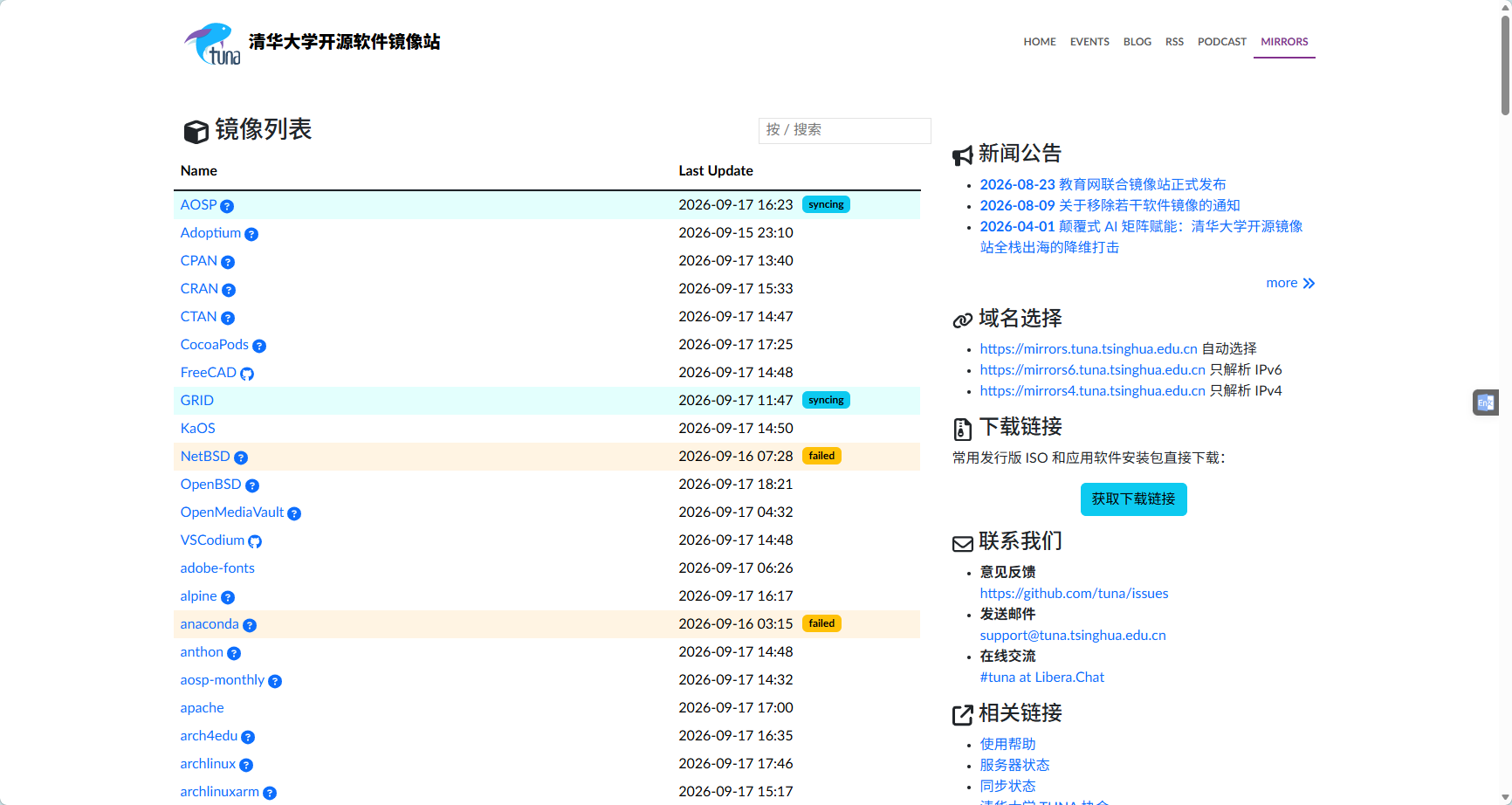The image size is (1512, 805).
Task: Open RSS in top navigation
Action: (1174, 42)
